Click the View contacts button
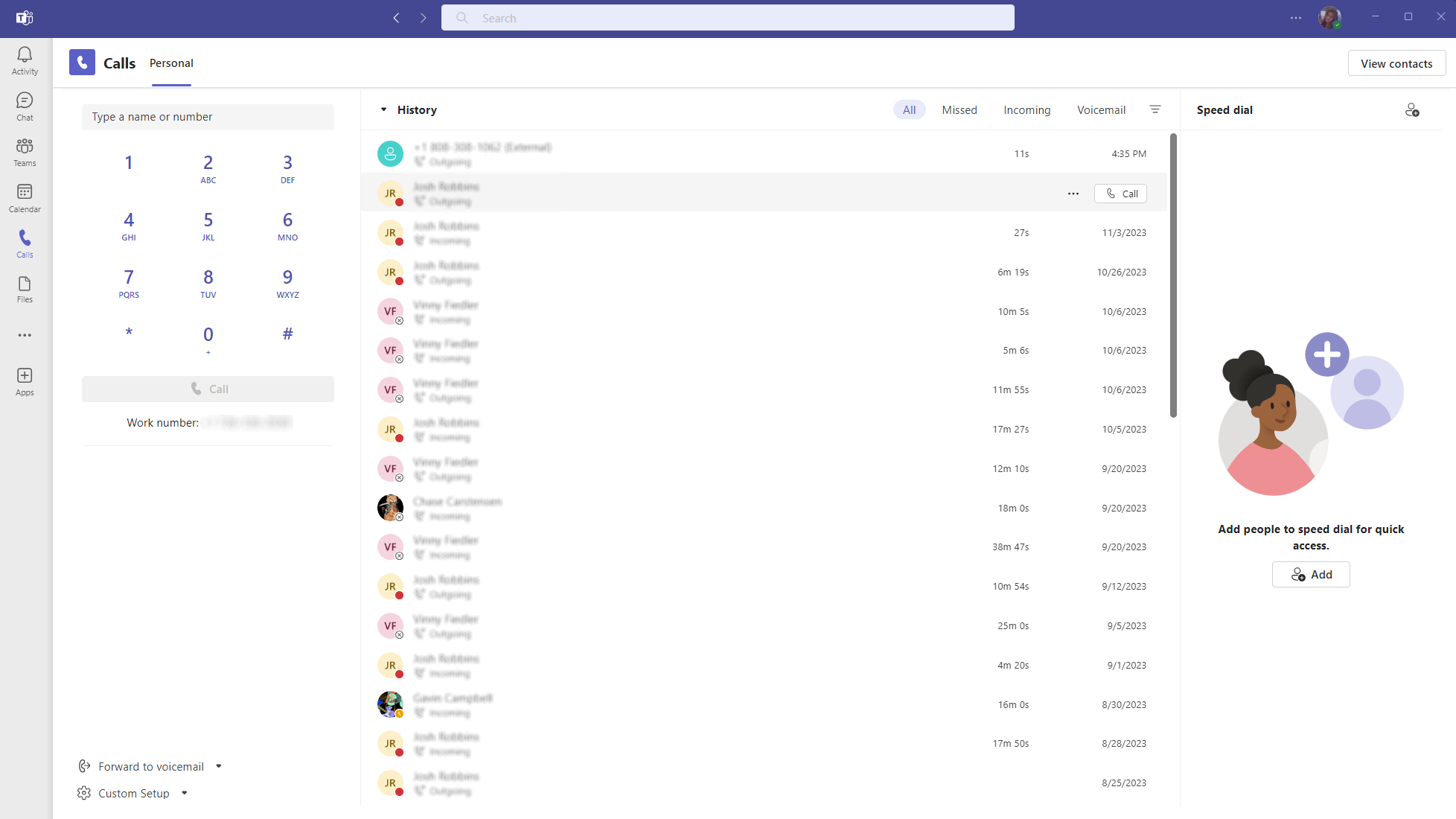 coord(1396,63)
